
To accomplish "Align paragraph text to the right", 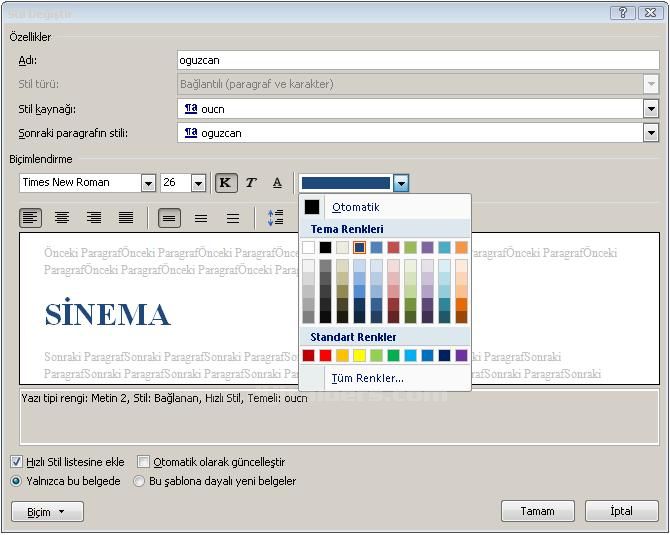I will [x=94, y=218].
